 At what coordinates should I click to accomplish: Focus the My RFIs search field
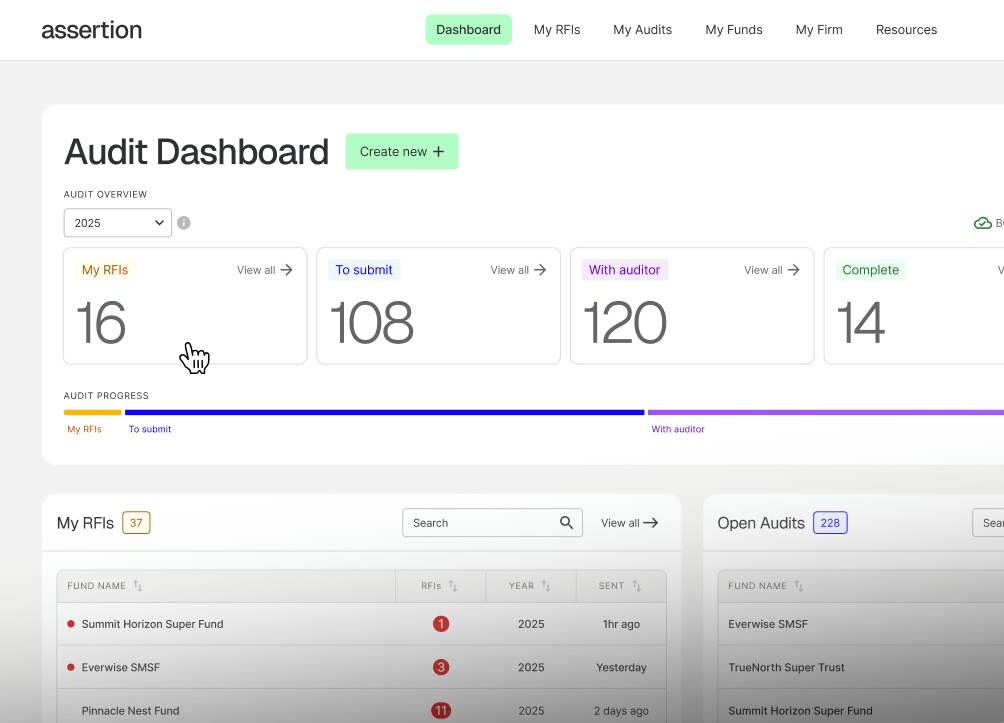click(492, 523)
